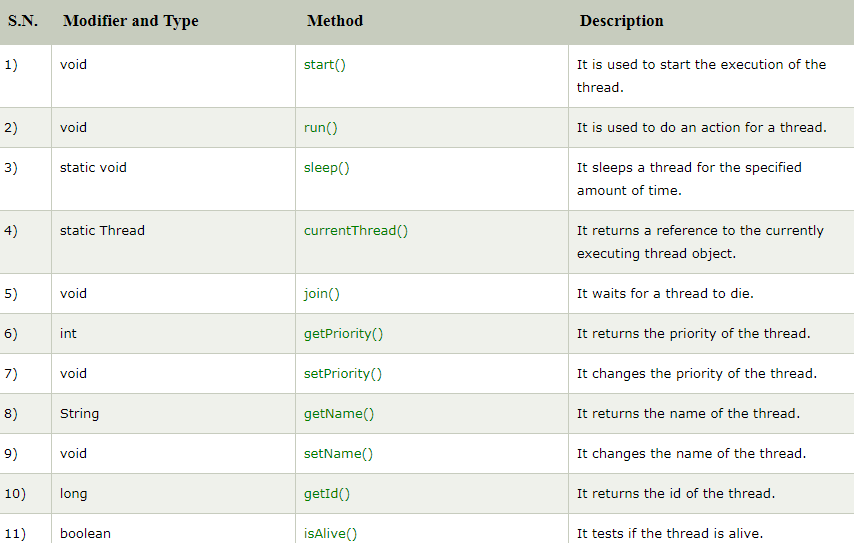Click description 'It returns the name of the thread.'
This screenshot has height=543, width=854.
pyautogui.click(x=688, y=414)
